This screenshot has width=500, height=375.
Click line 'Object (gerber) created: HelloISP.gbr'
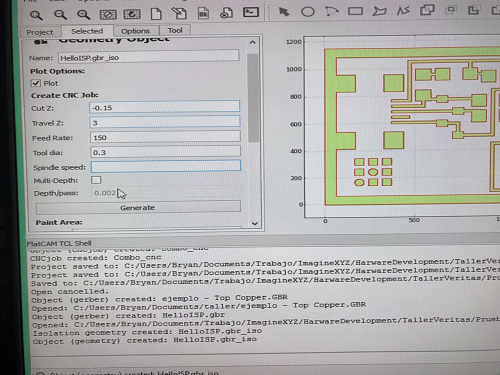pos(128,315)
